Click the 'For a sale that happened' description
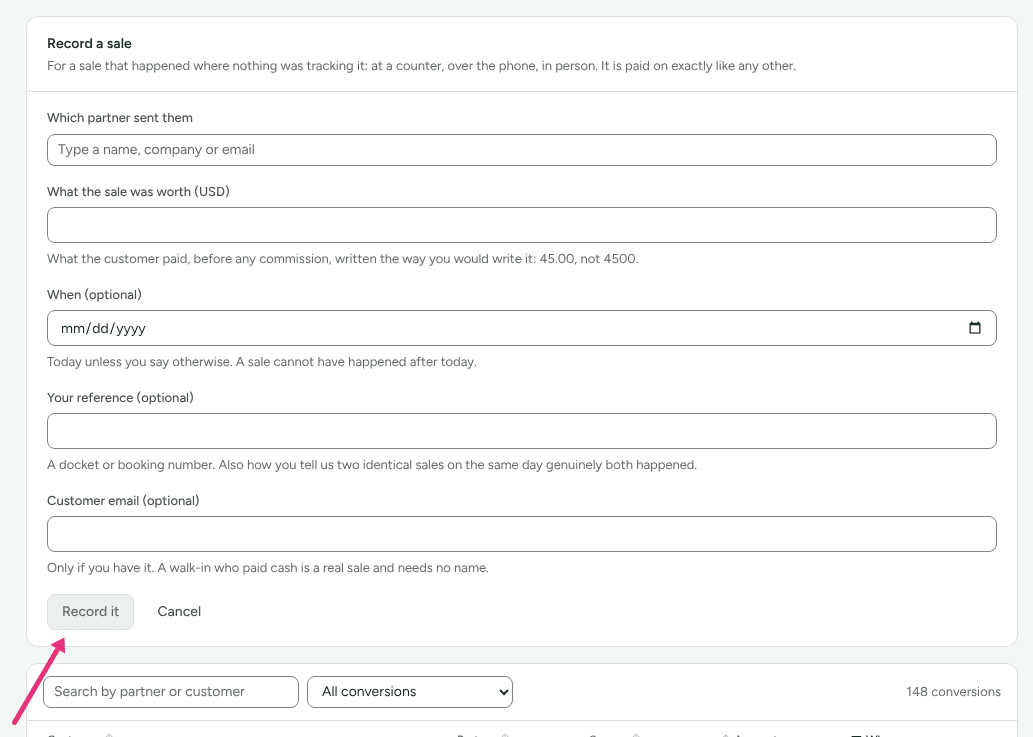1033x737 pixels. (x=421, y=66)
